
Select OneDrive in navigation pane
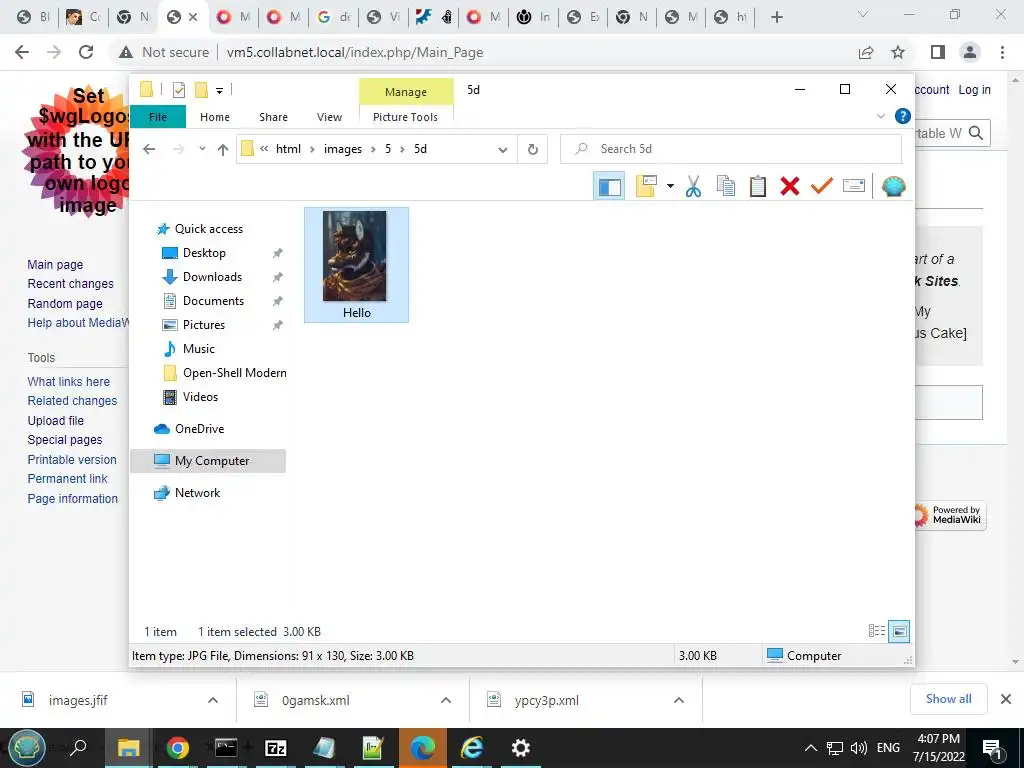[199, 429]
